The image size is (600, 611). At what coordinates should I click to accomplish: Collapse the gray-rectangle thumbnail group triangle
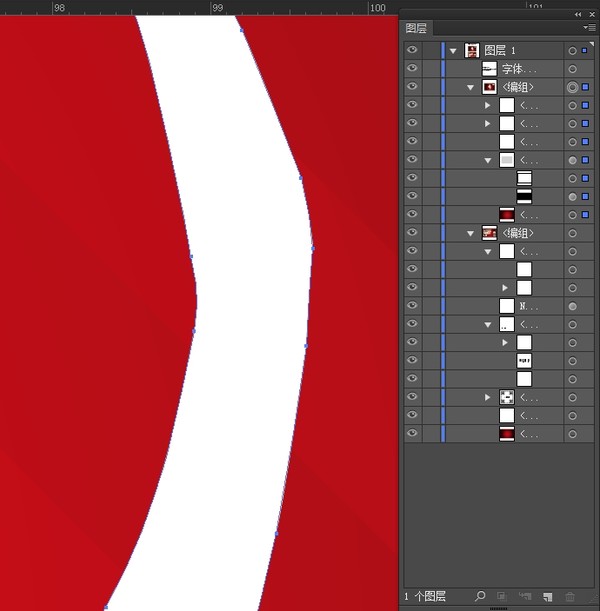pos(488,161)
